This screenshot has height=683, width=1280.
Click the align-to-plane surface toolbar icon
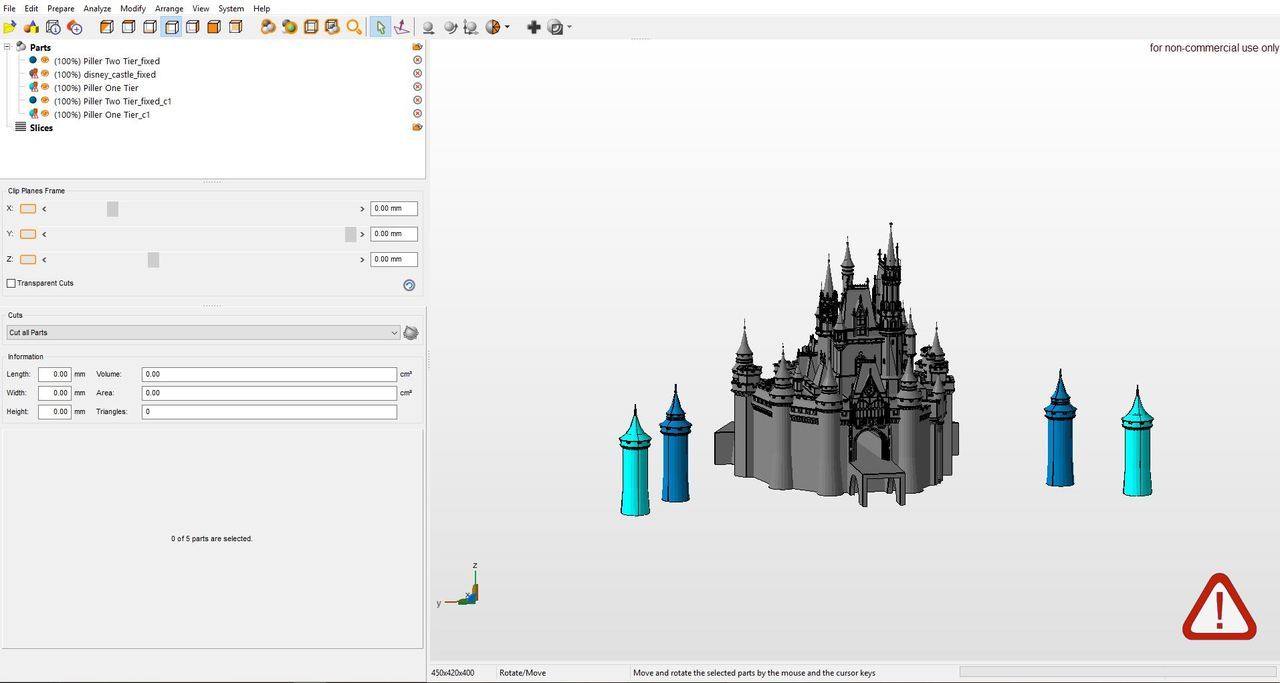click(x=401, y=27)
